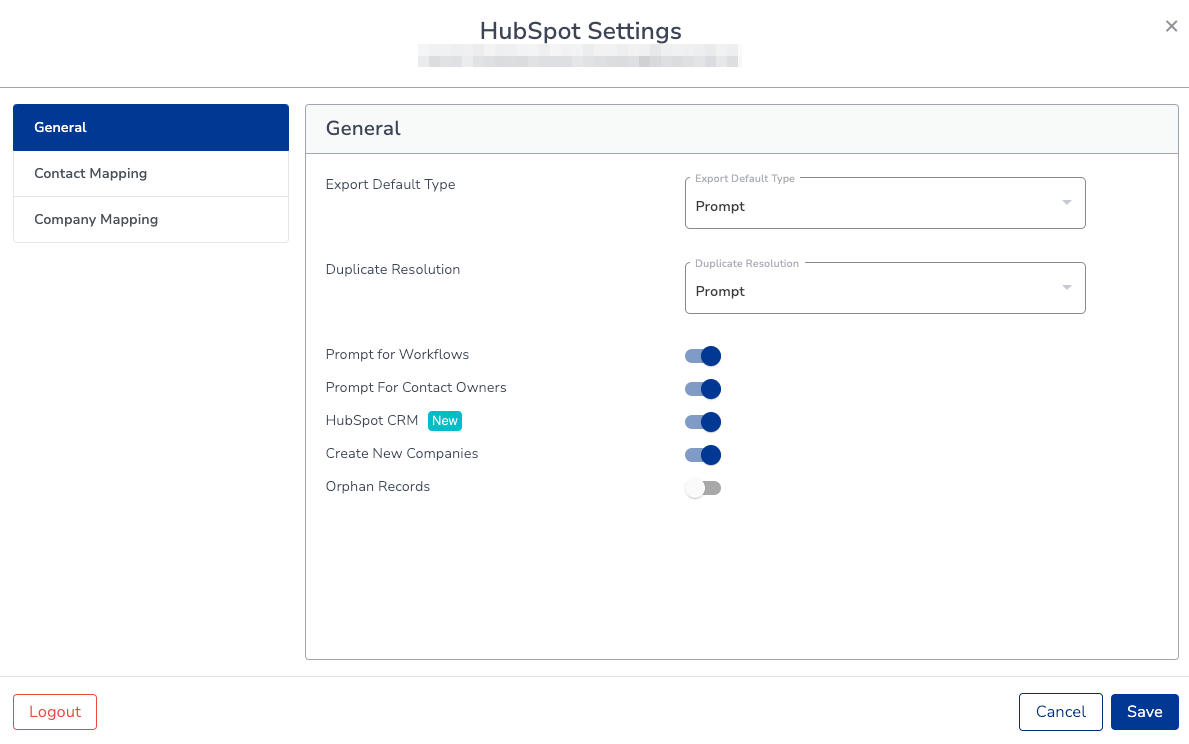Open the Export Default Type dropdown

[x=885, y=203]
